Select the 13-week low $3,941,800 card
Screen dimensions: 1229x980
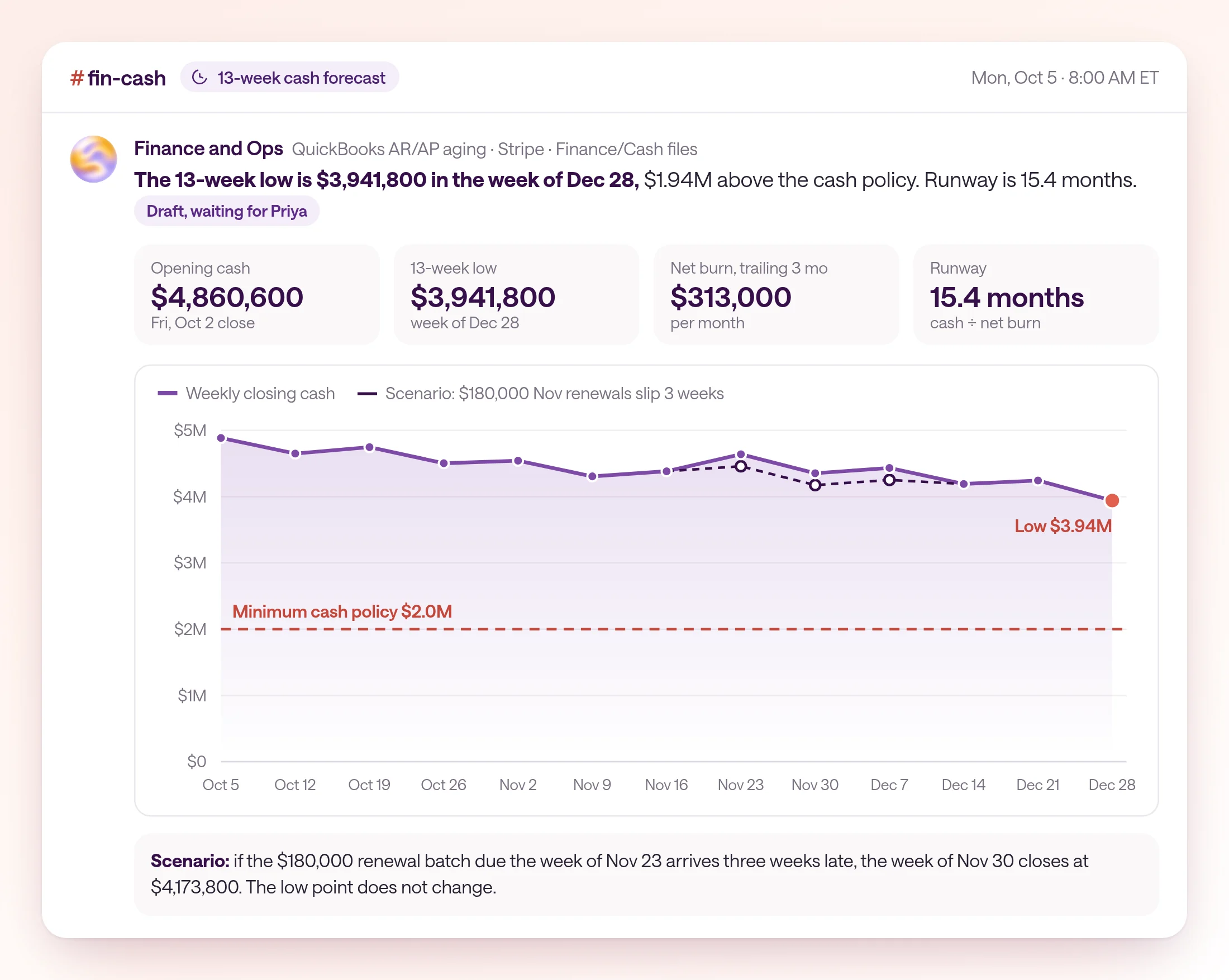(x=516, y=295)
